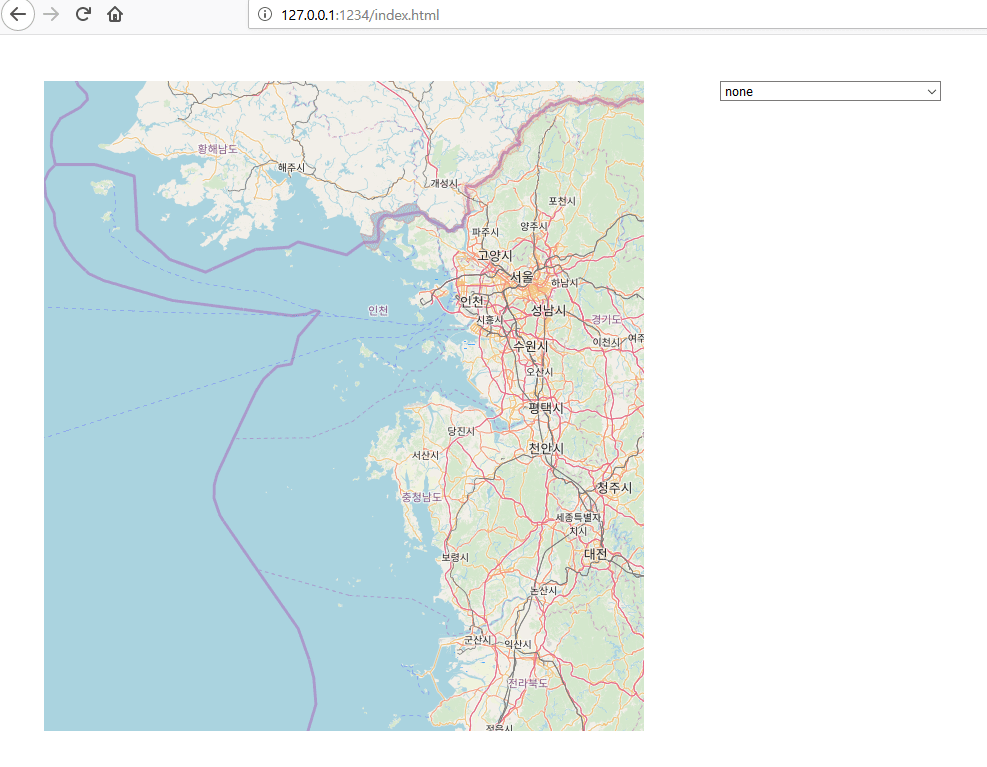Click the 하남시 label on the map
The width and height of the screenshot is (987, 767).
pos(565,283)
